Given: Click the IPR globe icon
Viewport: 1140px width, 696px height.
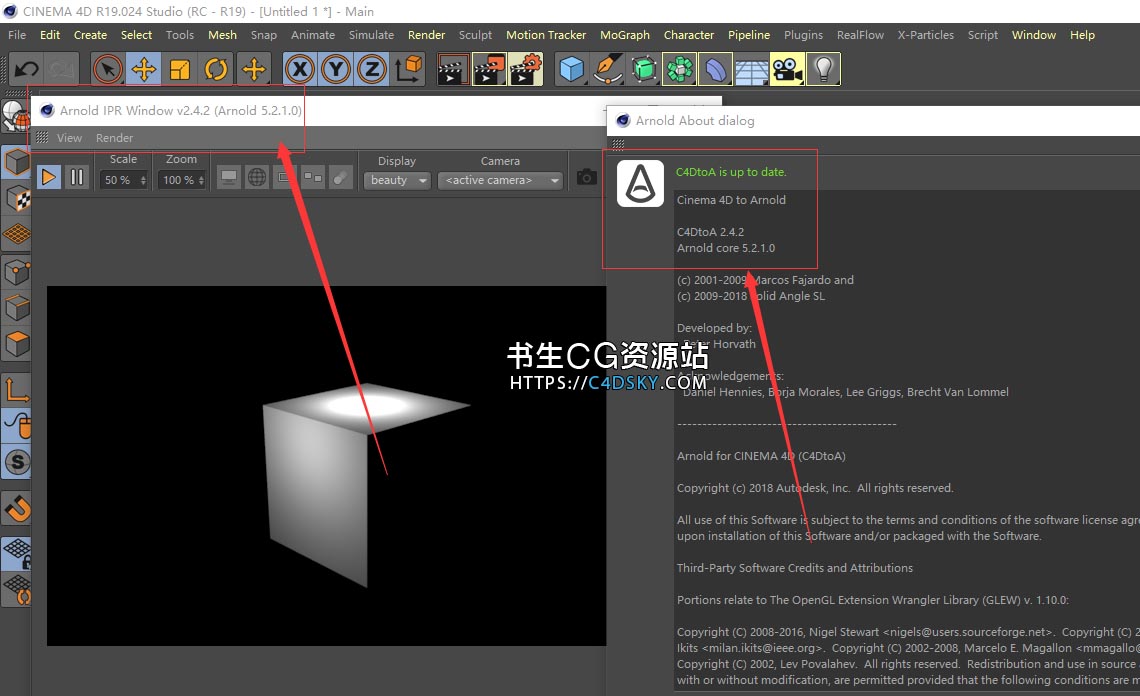Looking at the screenshot, I should coord(257,177).
